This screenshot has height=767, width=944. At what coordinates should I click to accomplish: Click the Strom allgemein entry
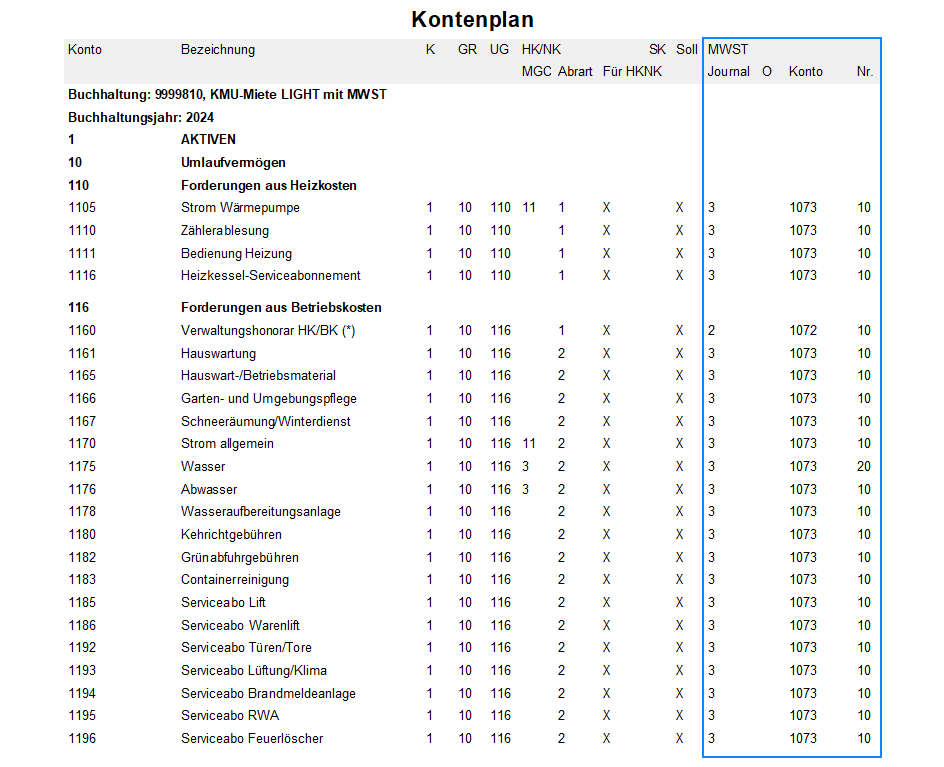(227, 444)
